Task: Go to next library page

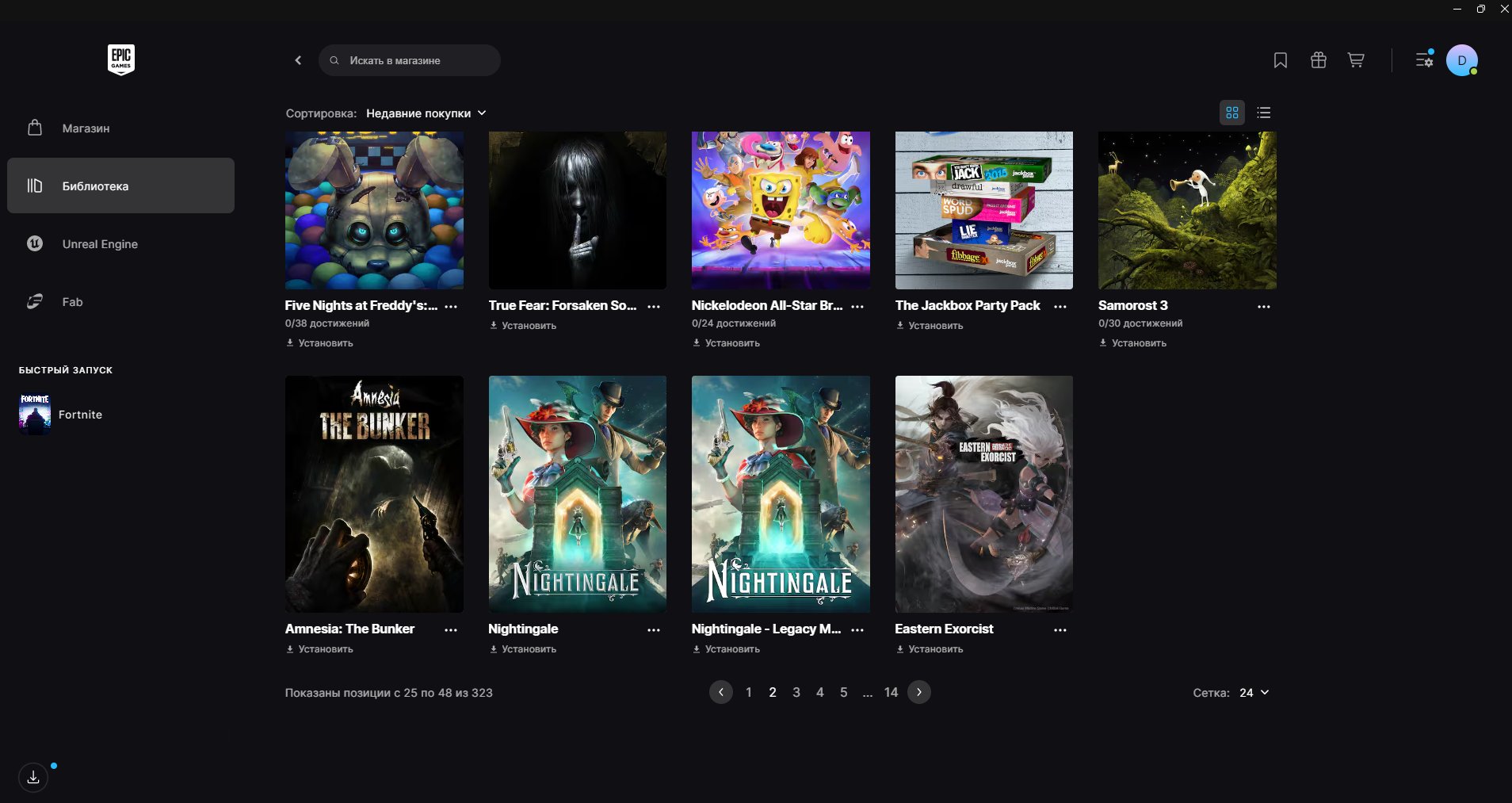Action: click(x=919, y=692)
